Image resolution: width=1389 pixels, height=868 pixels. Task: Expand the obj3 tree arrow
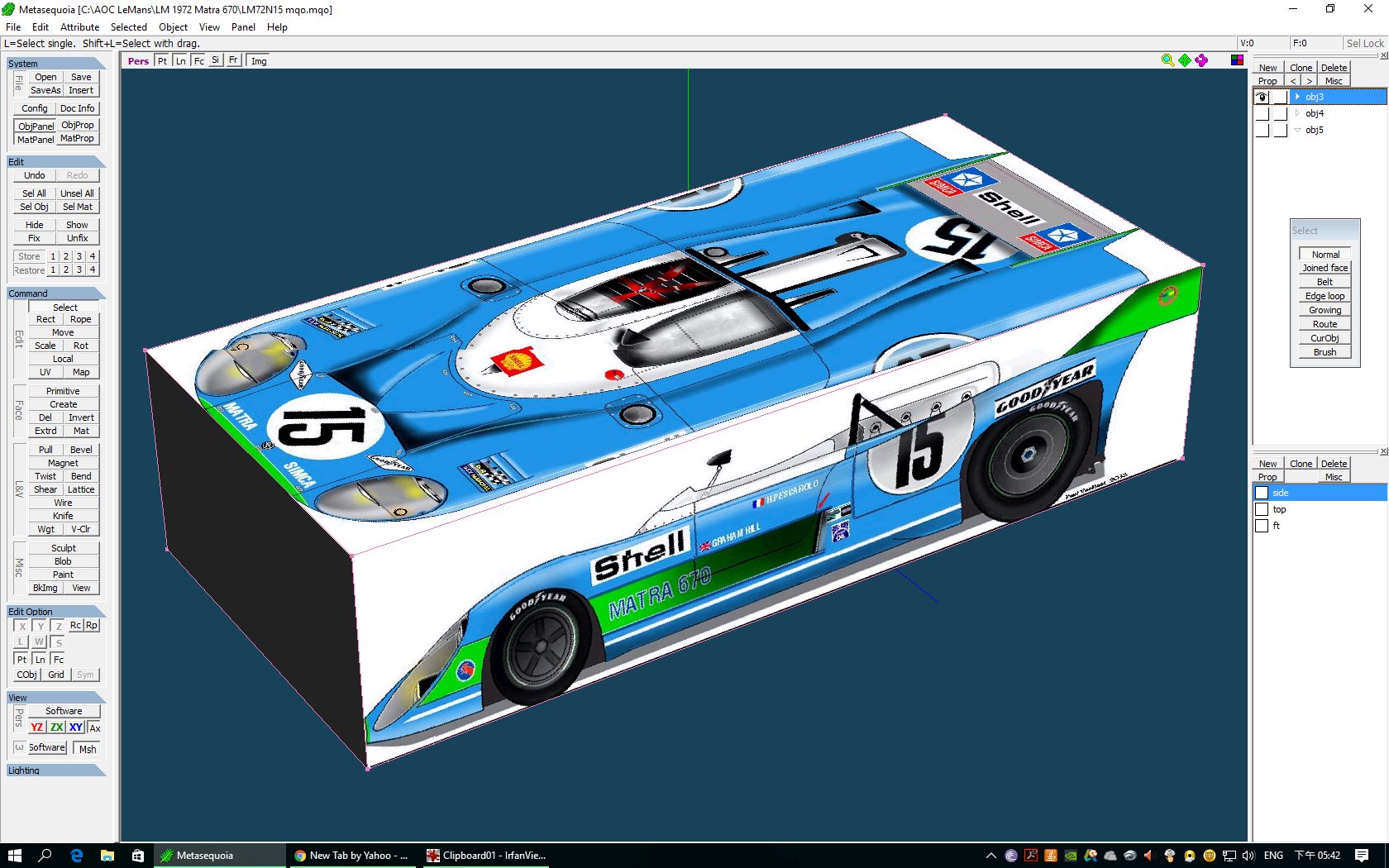(x=1297, y=97)
